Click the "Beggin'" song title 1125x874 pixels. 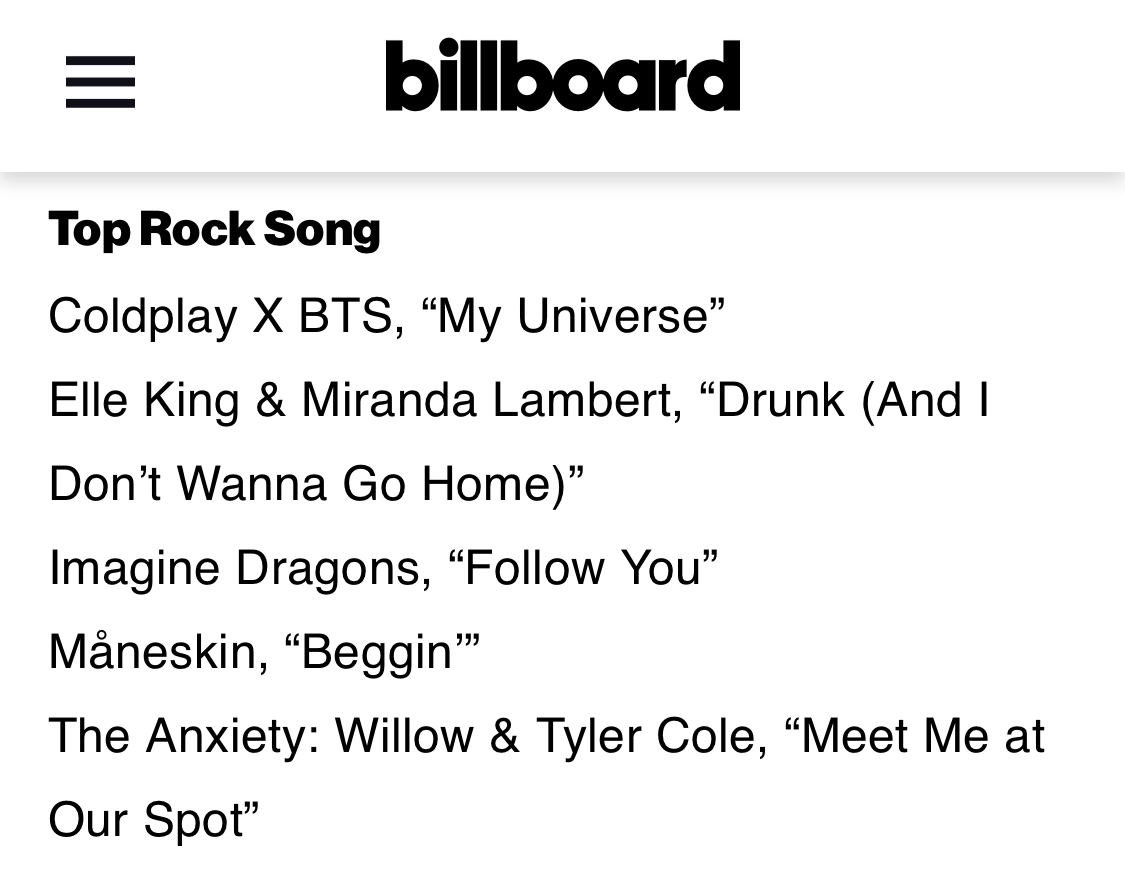(382, 652)
